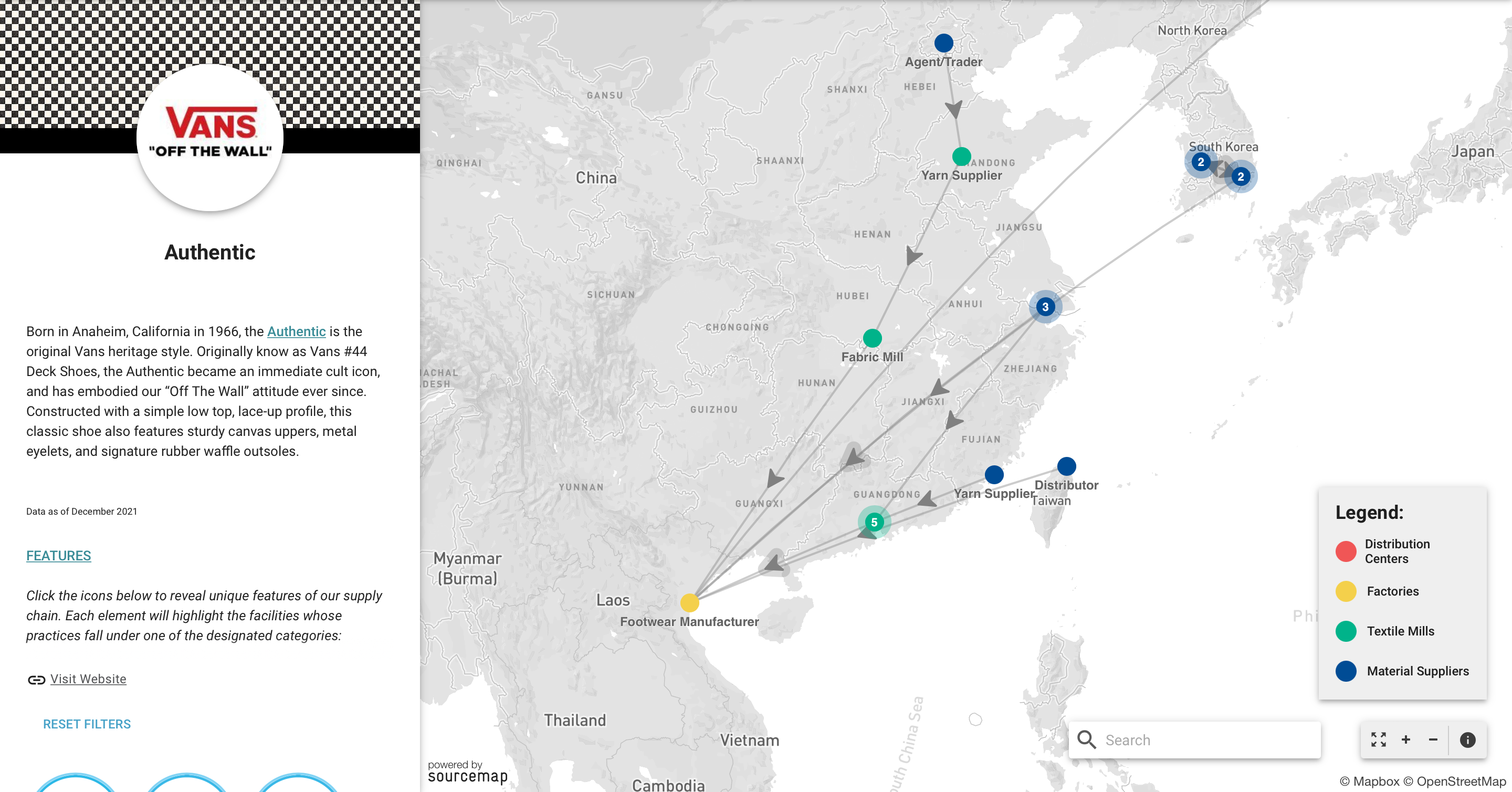Click the Vans logo circle

tap(210, 138)
